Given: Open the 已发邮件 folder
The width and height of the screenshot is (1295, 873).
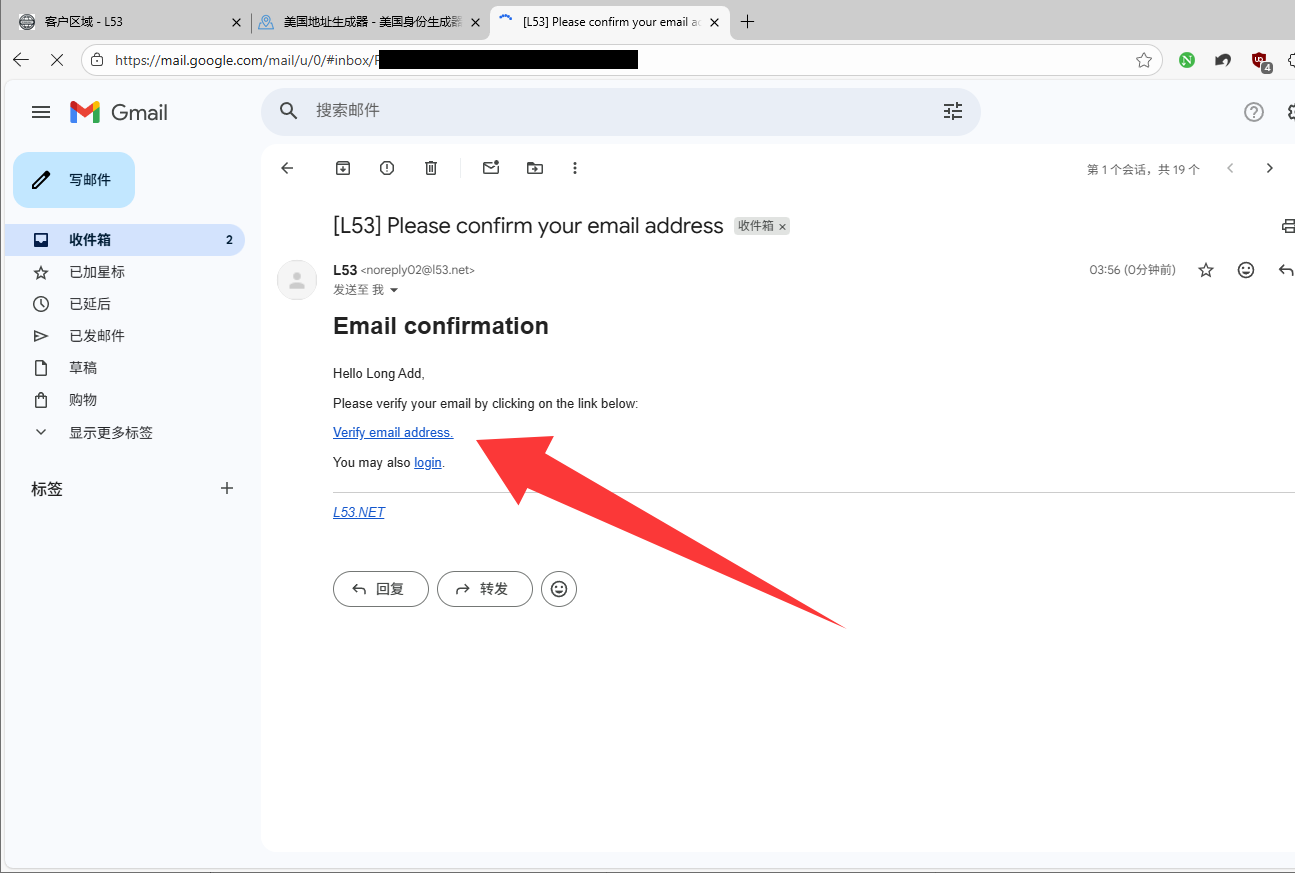Looking at the screenshot, I should [x=97, y=336].
